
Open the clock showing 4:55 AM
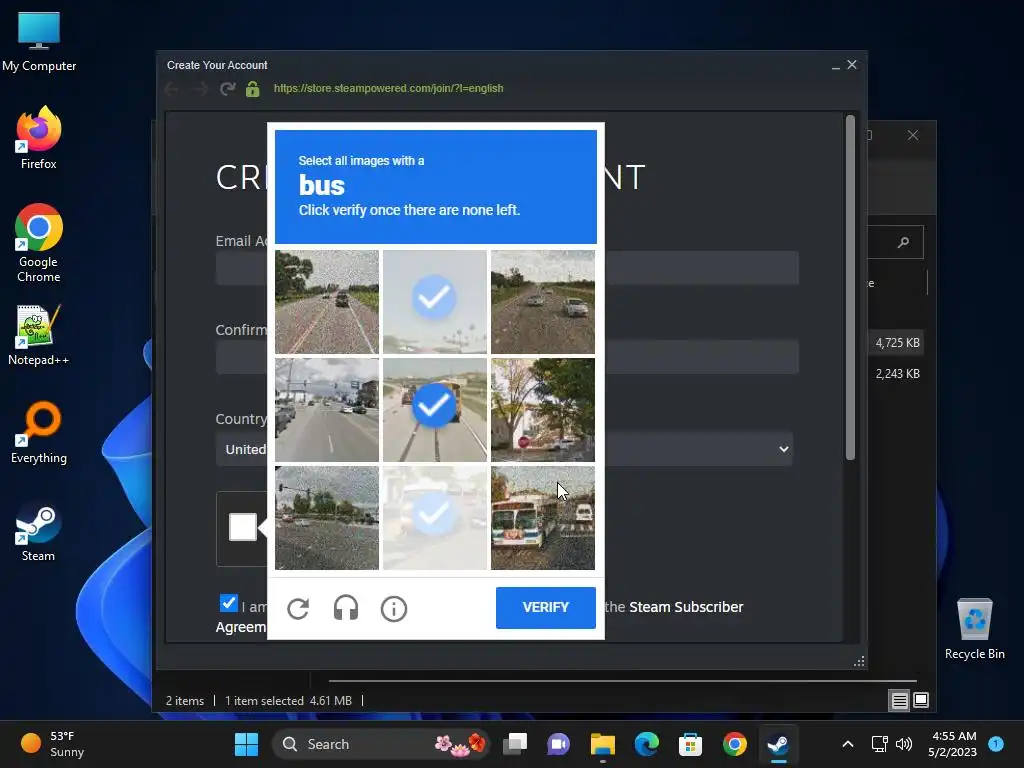point(952,744)
